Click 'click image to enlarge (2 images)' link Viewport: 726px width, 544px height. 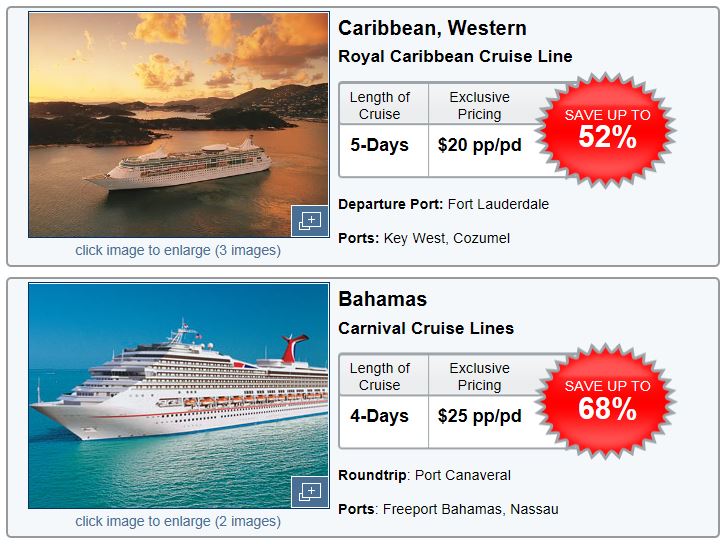pyautogui.click(x=178, y=521)
